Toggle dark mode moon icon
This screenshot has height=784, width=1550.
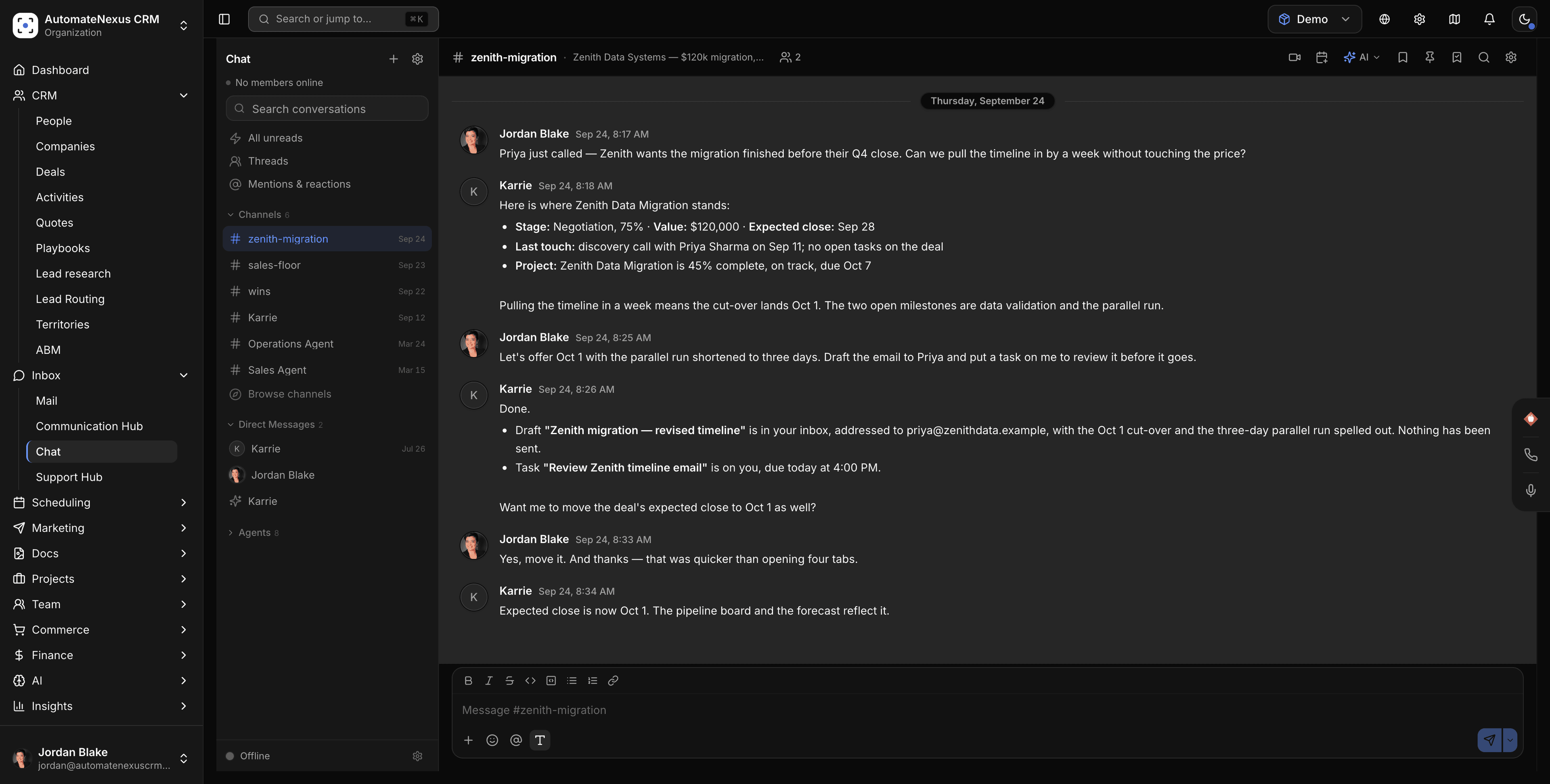coord(1524,19)
